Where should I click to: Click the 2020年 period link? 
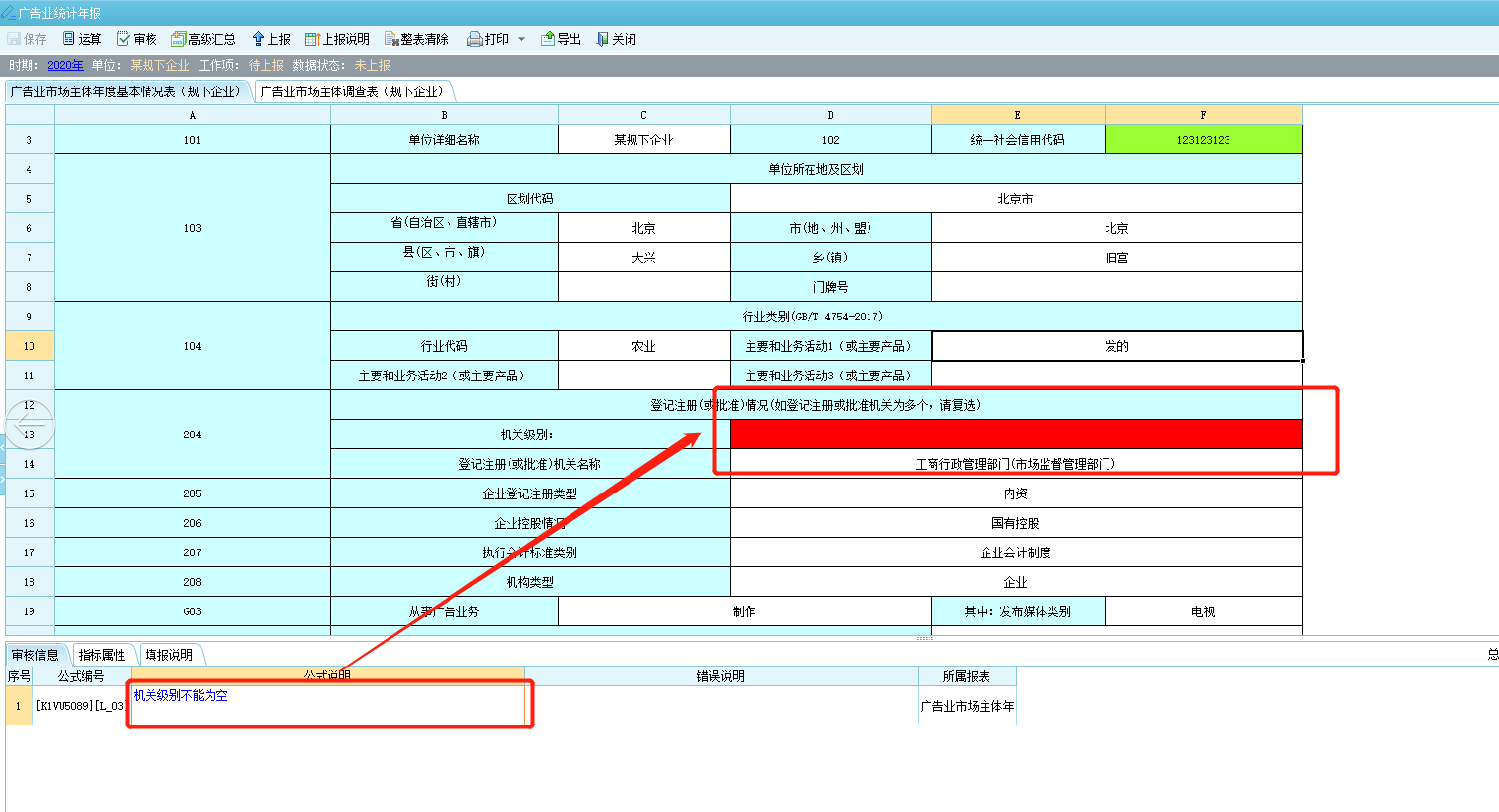pos(65,65)
